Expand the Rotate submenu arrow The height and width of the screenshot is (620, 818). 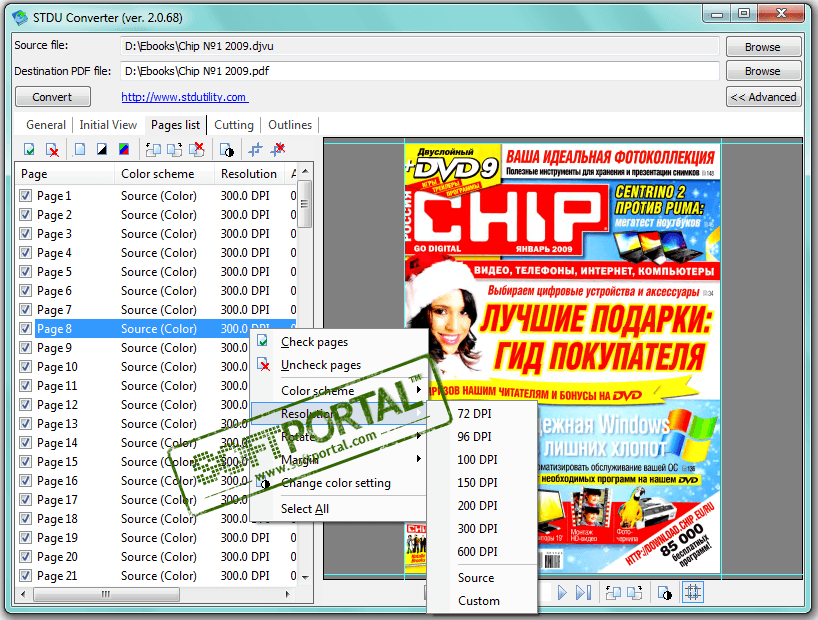coord(418,436)
